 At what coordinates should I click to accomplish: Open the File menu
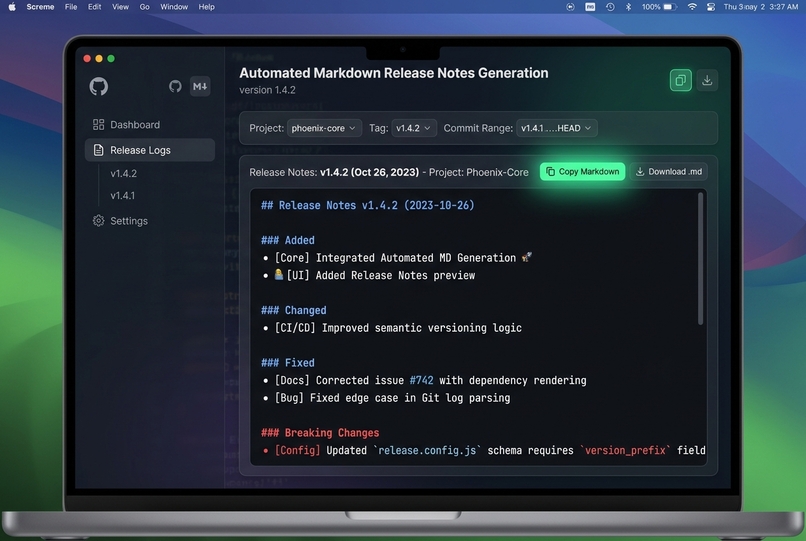coord(71,7)
